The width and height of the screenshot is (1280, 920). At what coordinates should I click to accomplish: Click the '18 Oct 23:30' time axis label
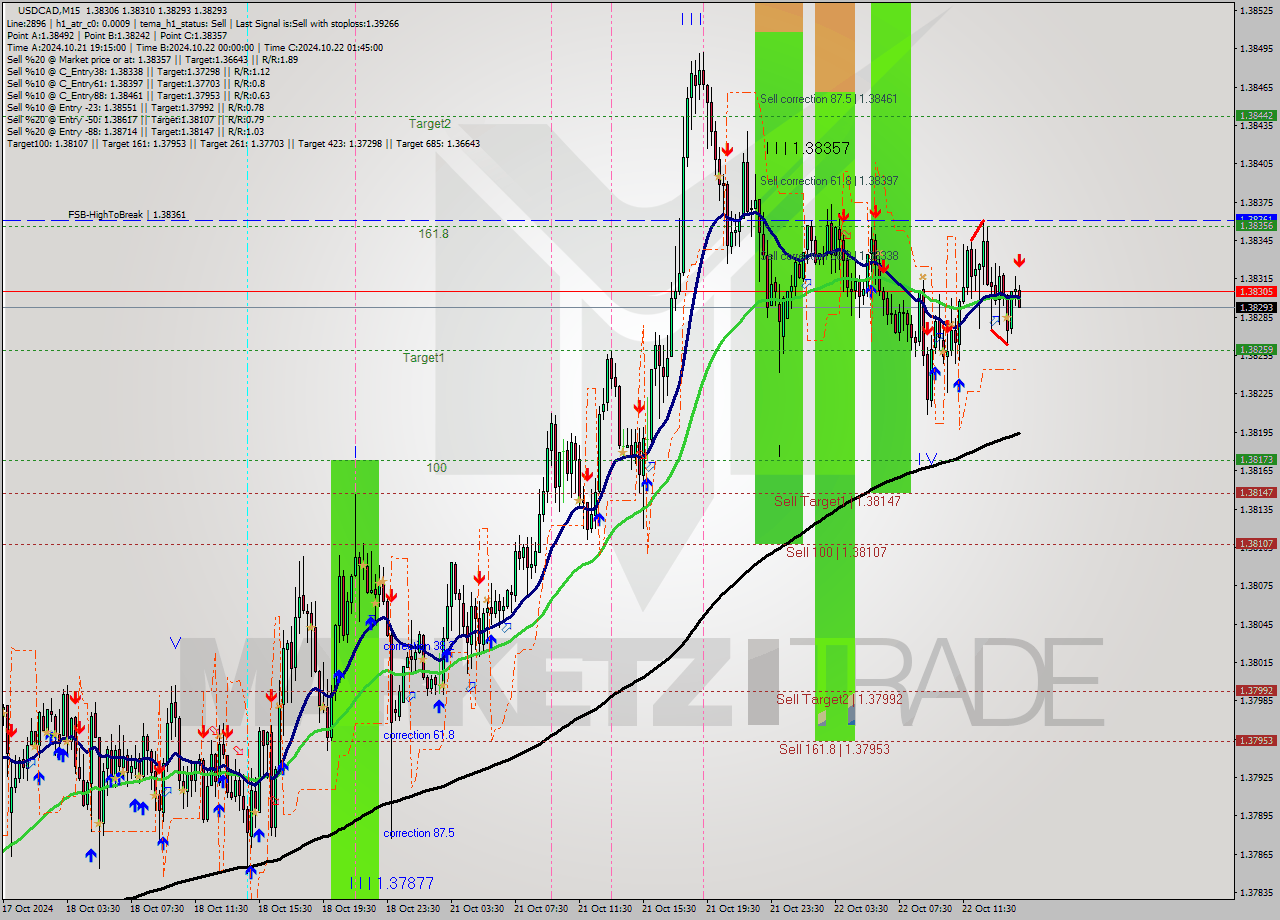click(412, 909)
